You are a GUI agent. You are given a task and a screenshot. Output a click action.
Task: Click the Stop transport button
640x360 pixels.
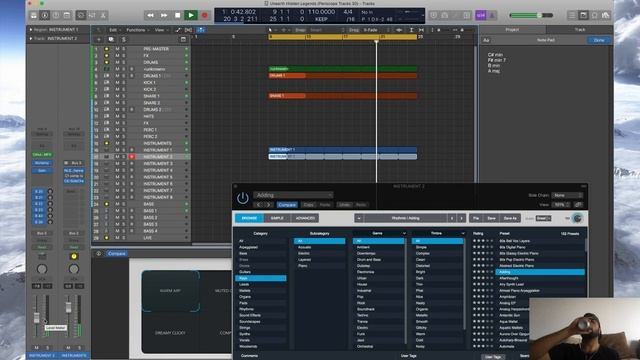coord(177,15)
